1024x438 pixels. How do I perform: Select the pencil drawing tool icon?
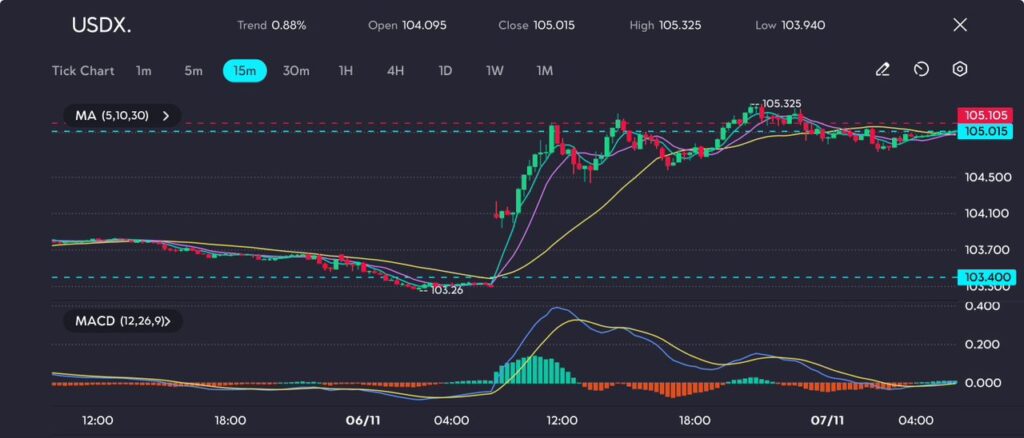[x=882, y=70]
